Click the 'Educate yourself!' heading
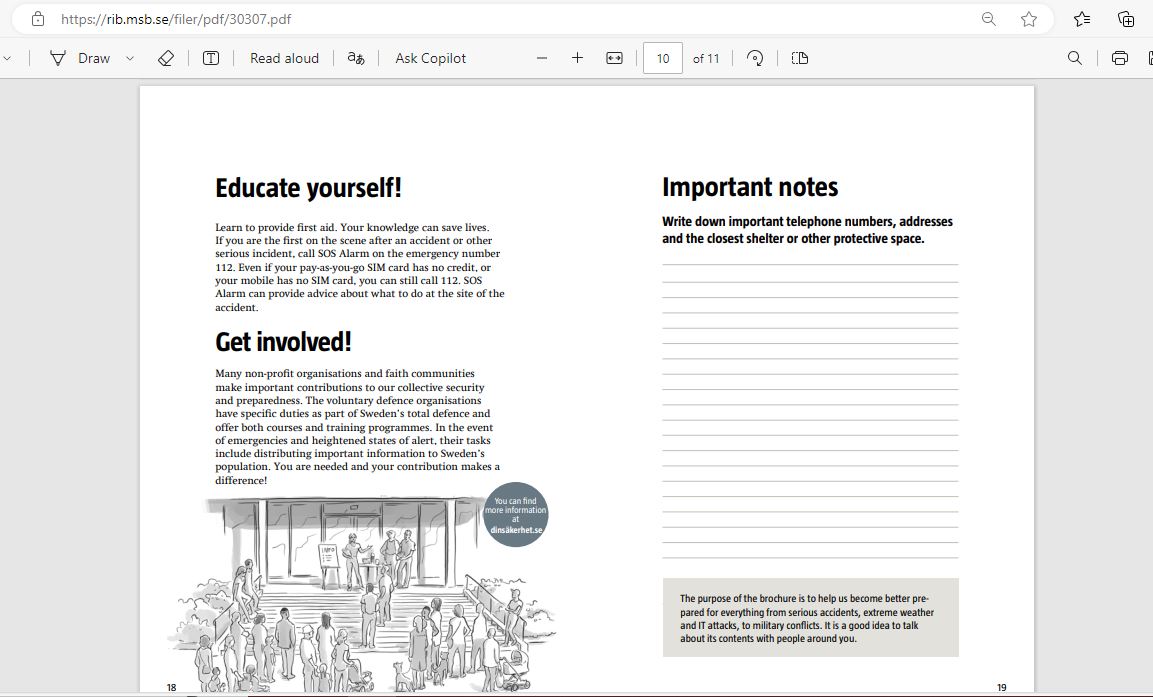This screenshot has height=697, width=1153. [309, 188]
